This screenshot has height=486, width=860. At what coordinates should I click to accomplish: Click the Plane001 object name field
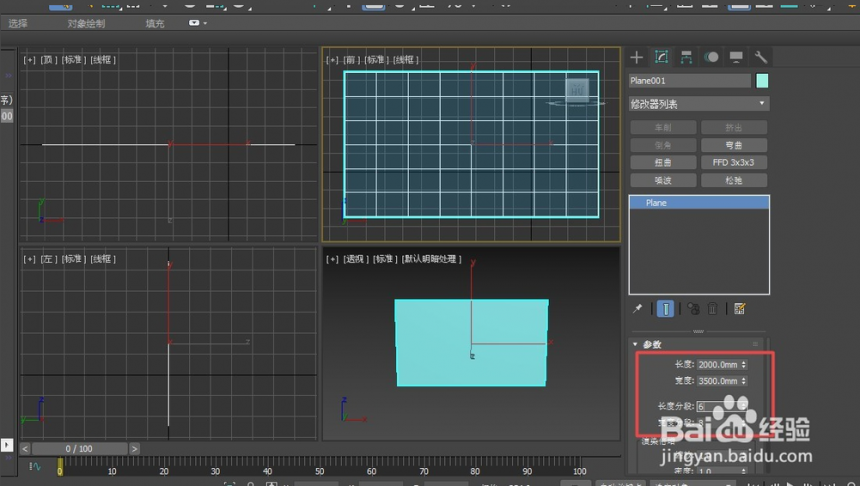click(x=689, y=81)
